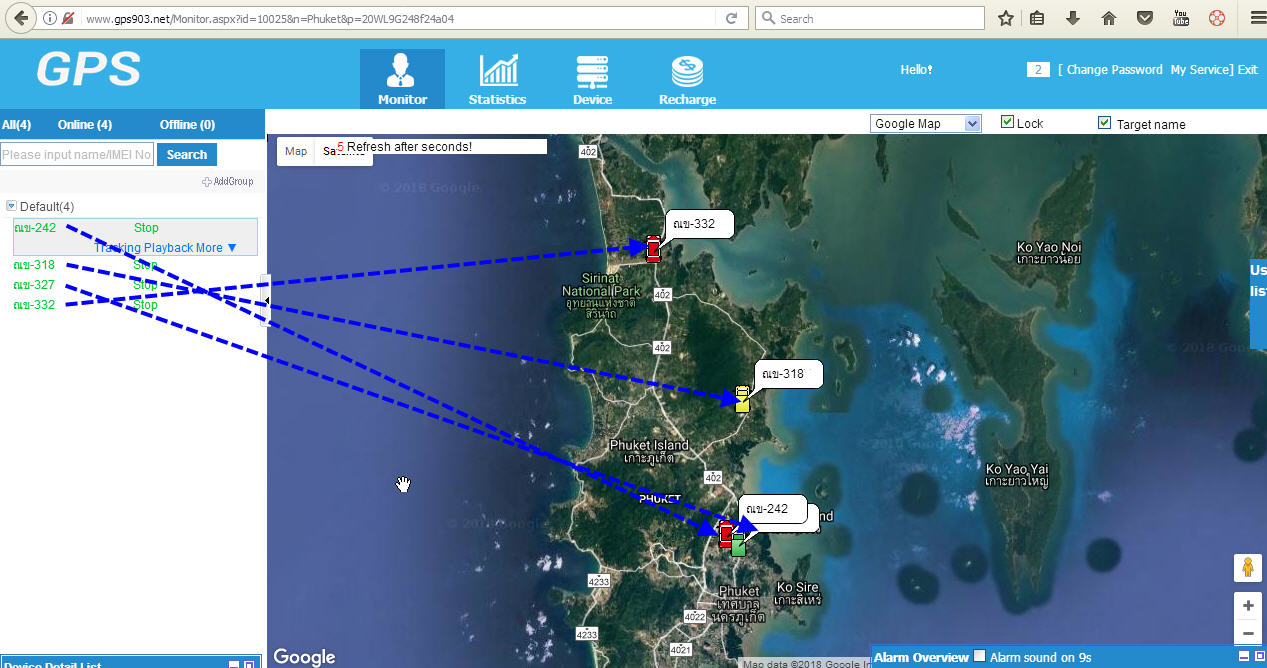This screenshot has height=668, width=1267.
Task: Click the ณข-318 label bubble on the map
Action: tap(789, 374)
